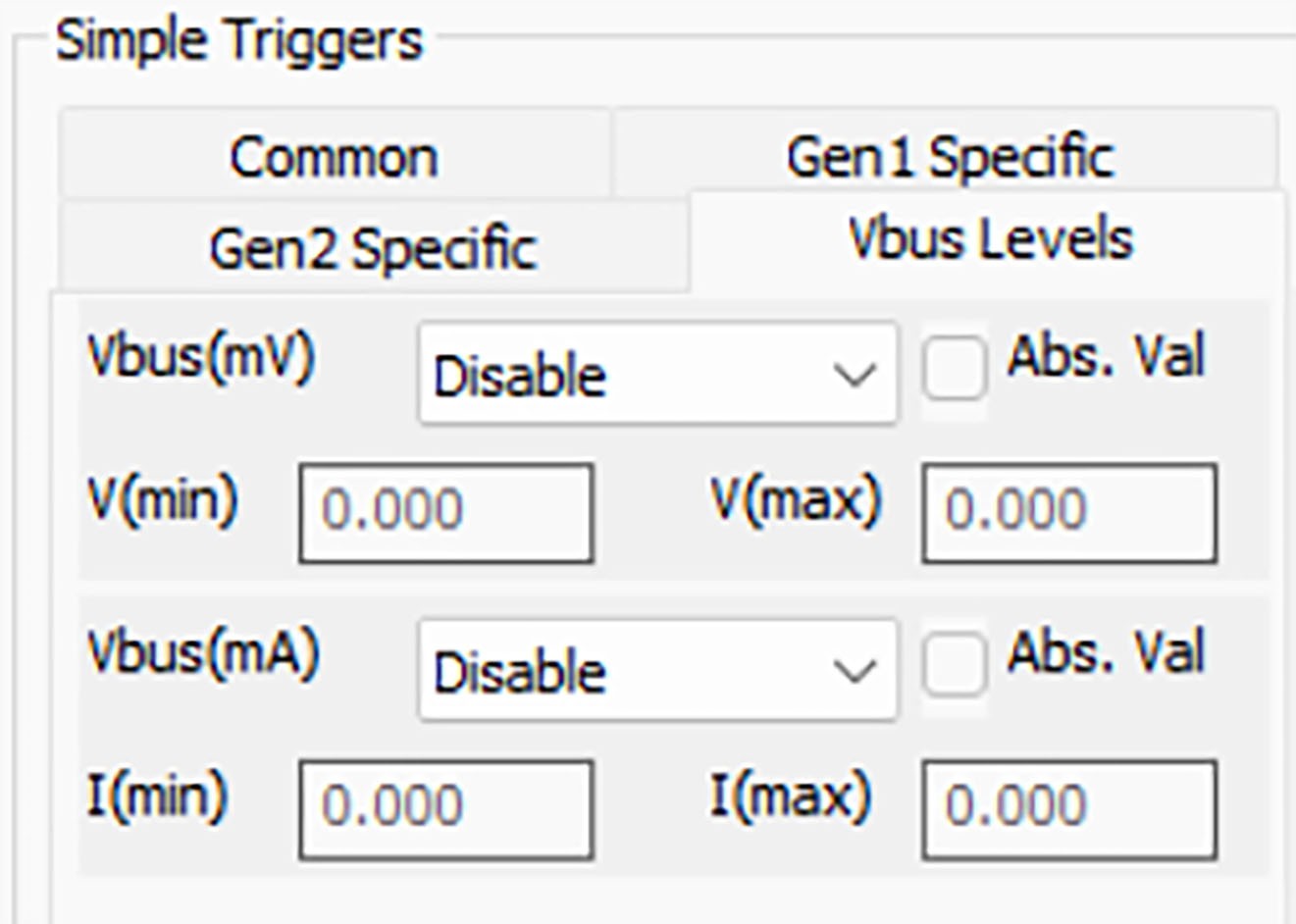1296x924 pixels.
Task: Toggle the Vbus(mA) Abs. Val checkbox
Action: [954, 665]
